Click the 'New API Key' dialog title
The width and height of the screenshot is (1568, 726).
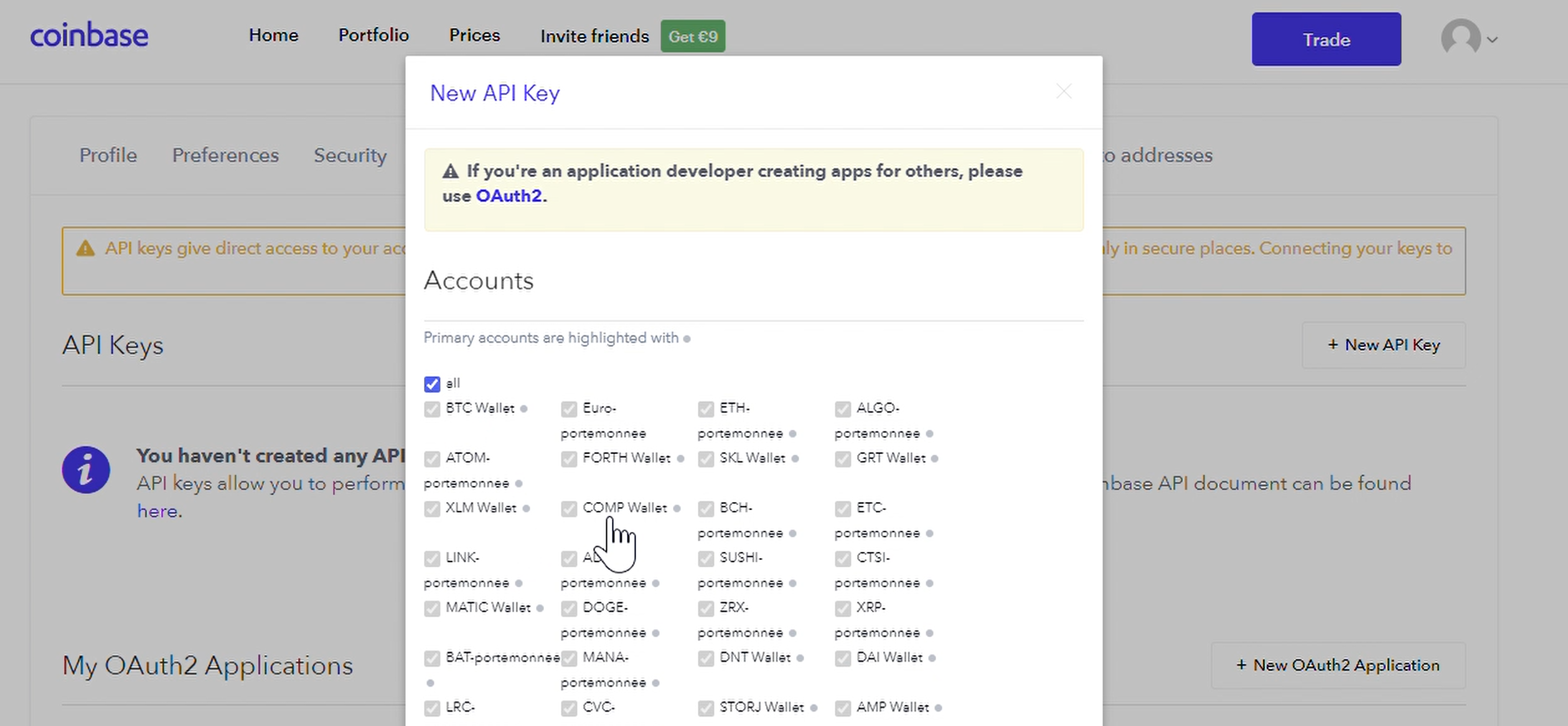point(495,93)
